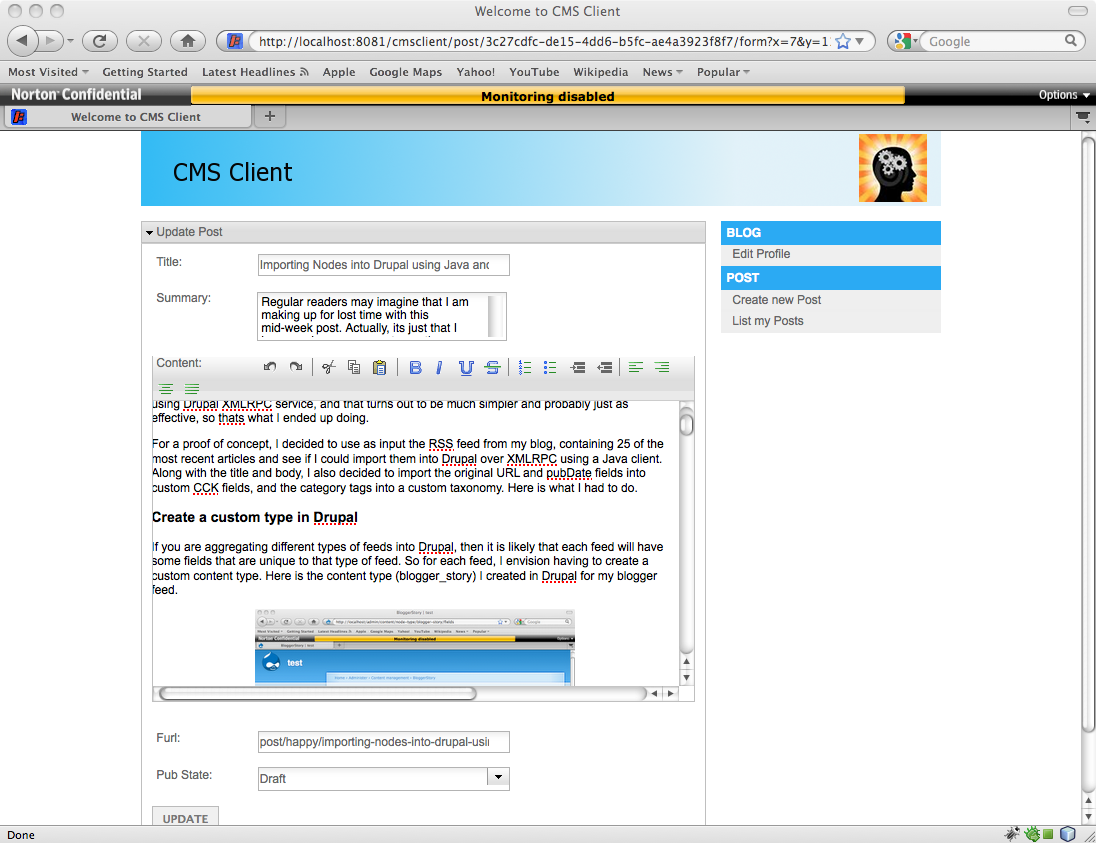Open the News bookmarks dropdown
Screen dimensions: 1096x843
(x=663, y=72)
